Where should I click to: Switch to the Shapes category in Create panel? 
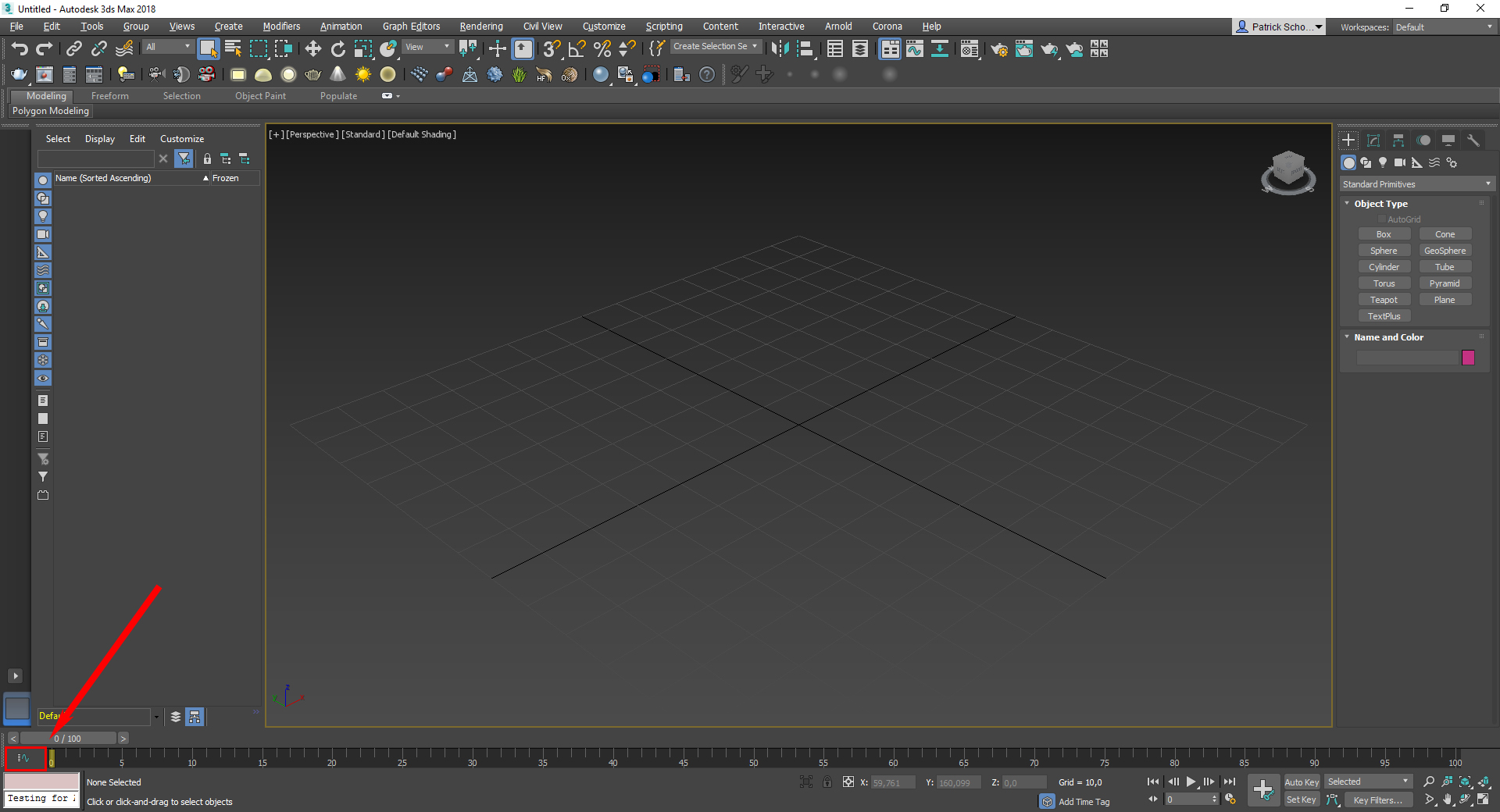click(x=1366, y=162)
